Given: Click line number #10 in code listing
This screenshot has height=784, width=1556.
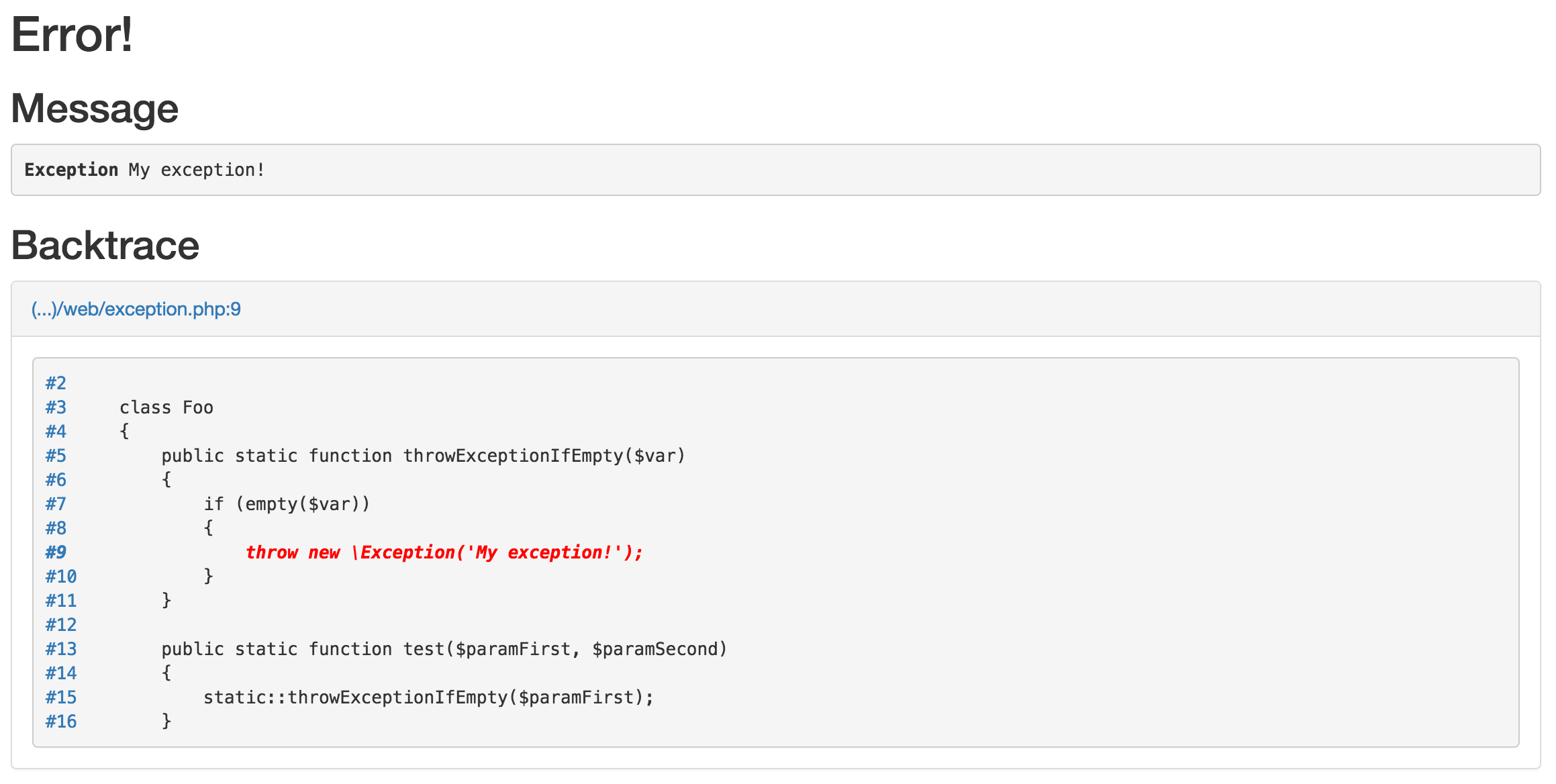Looking at the screenshot, I should point(61,577).
